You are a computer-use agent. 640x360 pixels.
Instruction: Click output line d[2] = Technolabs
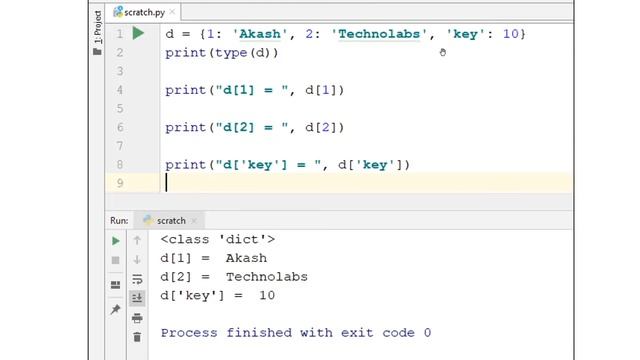tap(234, 277)
